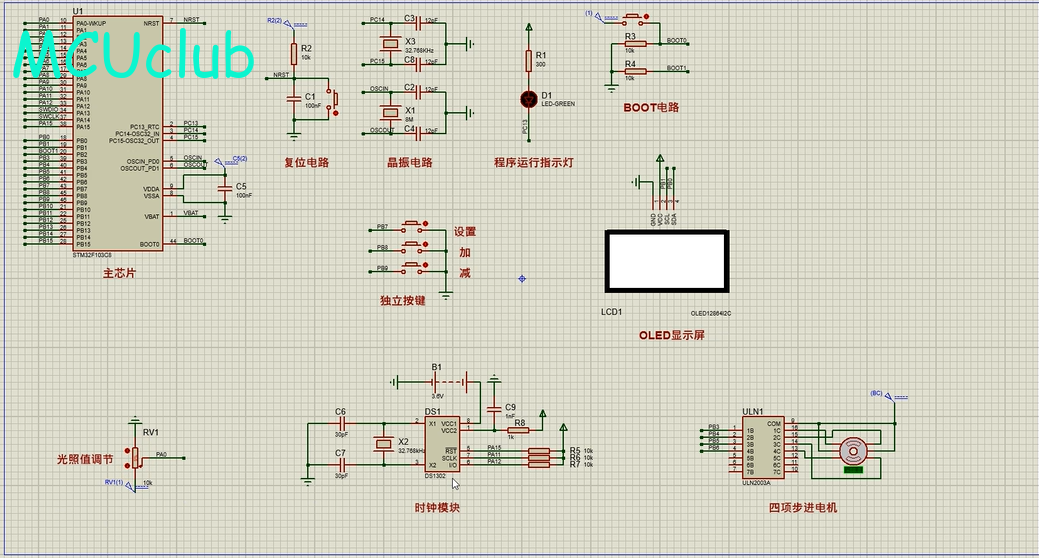This screenshot has width=1039, height=558.
Task: Select the ULN2003A driver ULN1
Action: coord(763,447)
